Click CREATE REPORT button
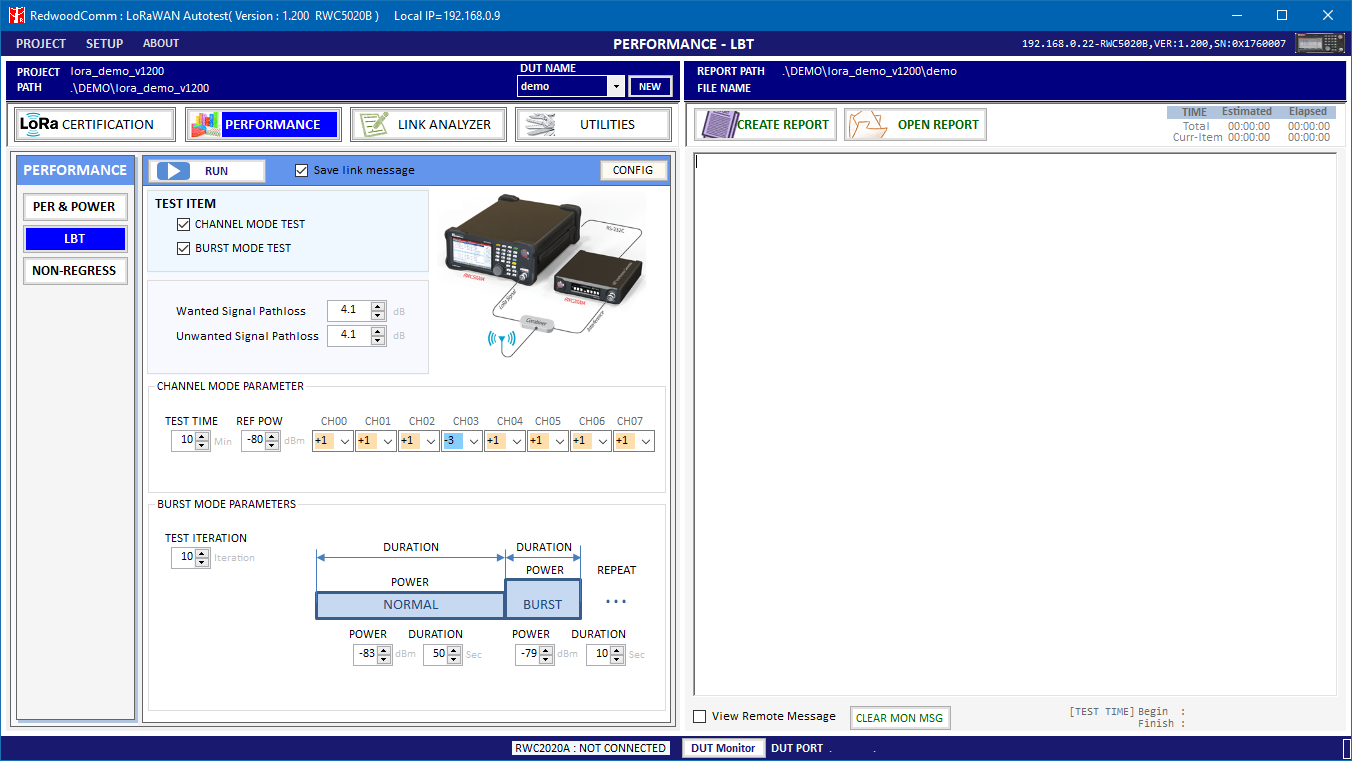Image resolution: width=1352 pixels, height=761 pixels. pos(766,124)
